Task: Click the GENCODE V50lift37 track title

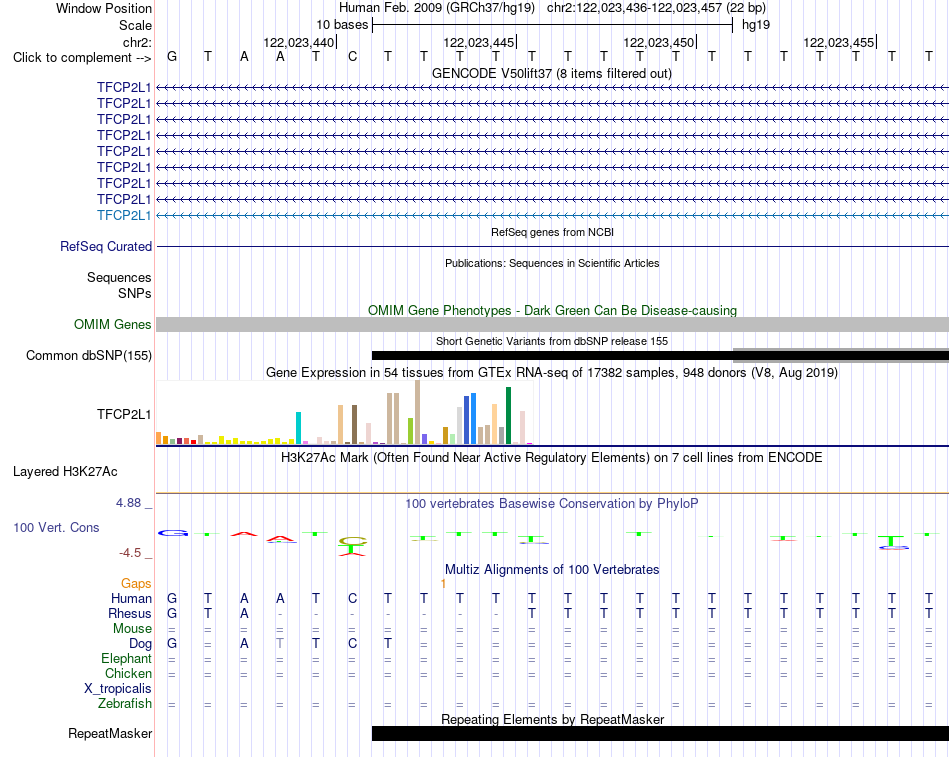Action: (x=552, y=73)
